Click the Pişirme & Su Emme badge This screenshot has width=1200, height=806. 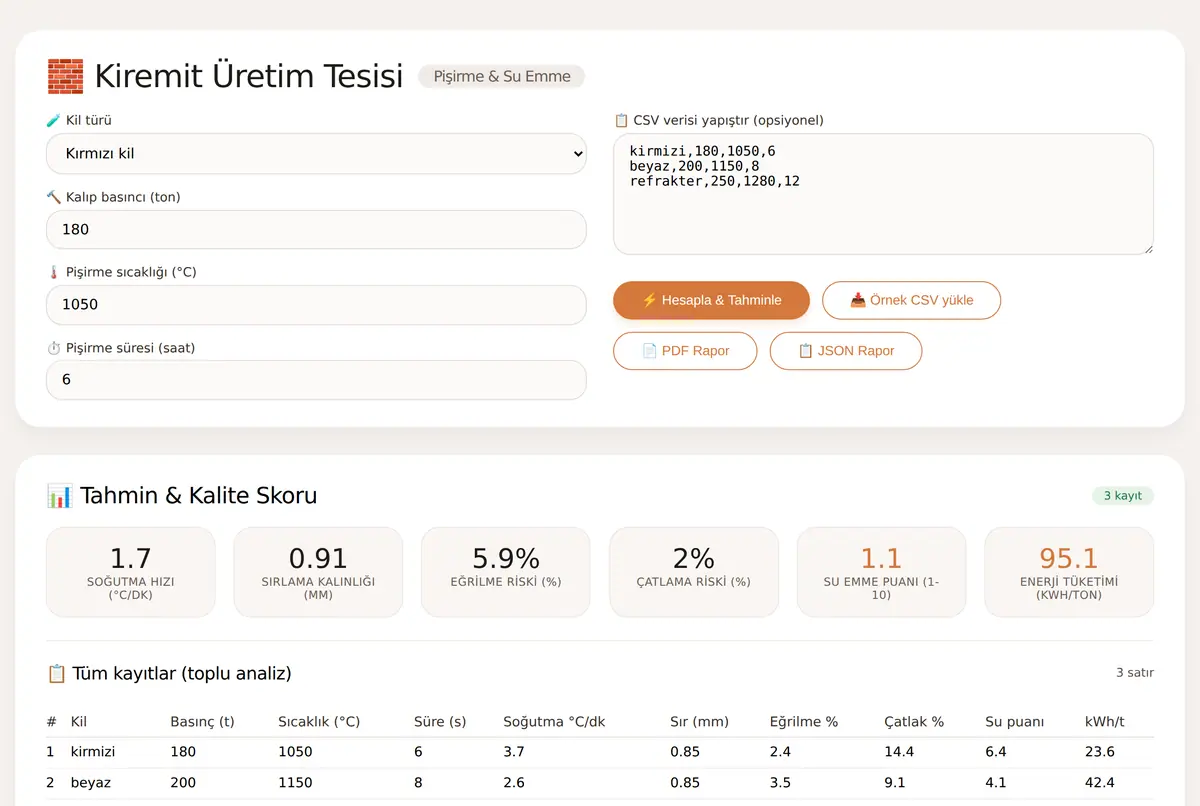tap(502, 76)
